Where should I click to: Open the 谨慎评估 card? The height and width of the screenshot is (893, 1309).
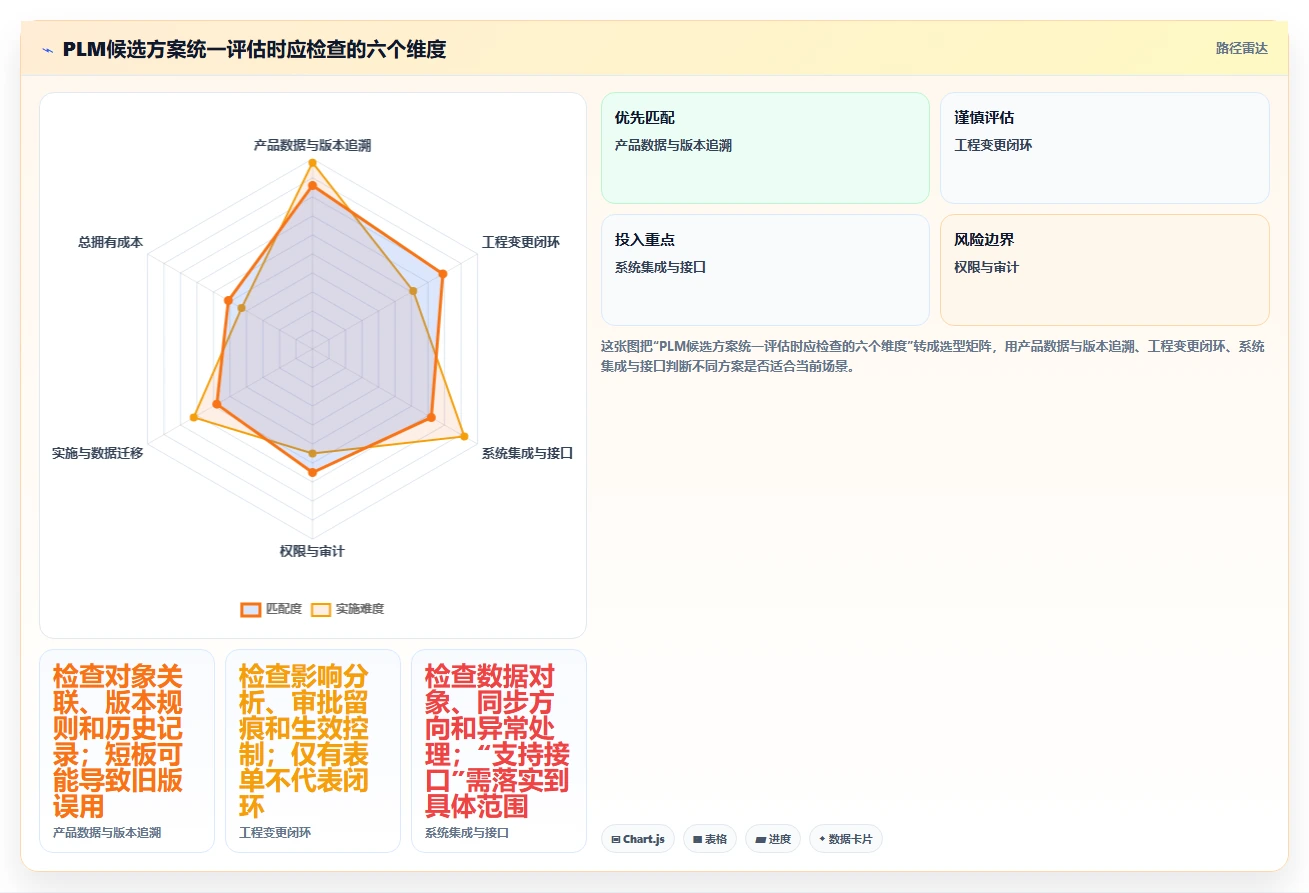[x=1105, y=148]
